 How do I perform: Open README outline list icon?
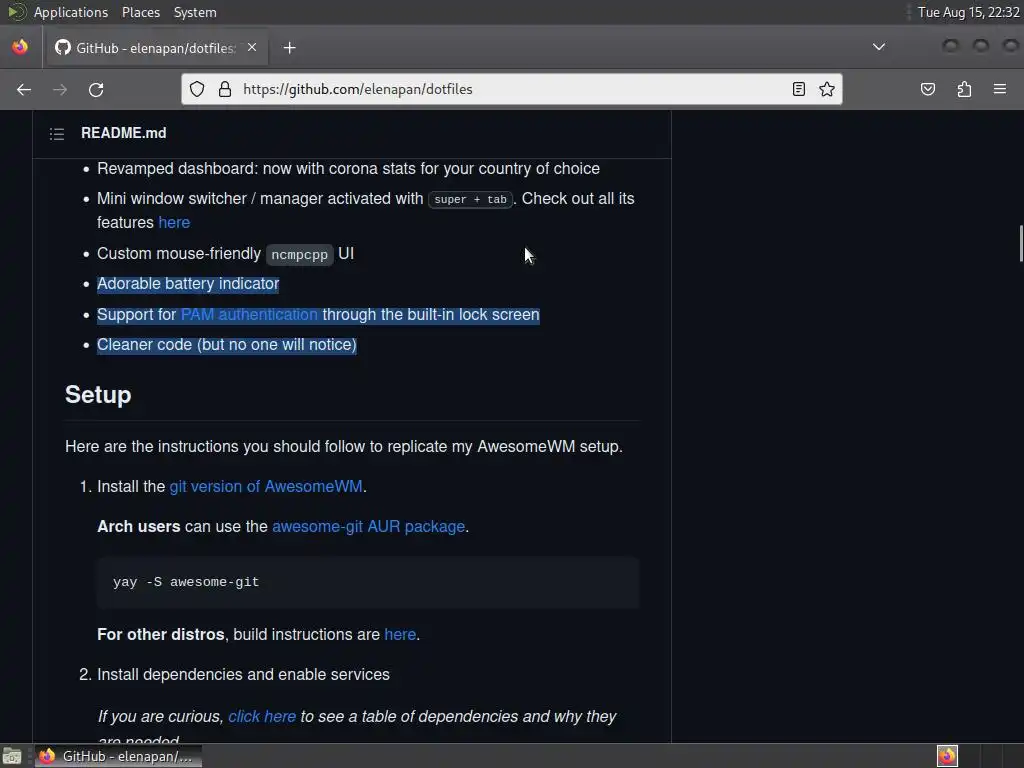pos(57,134)
